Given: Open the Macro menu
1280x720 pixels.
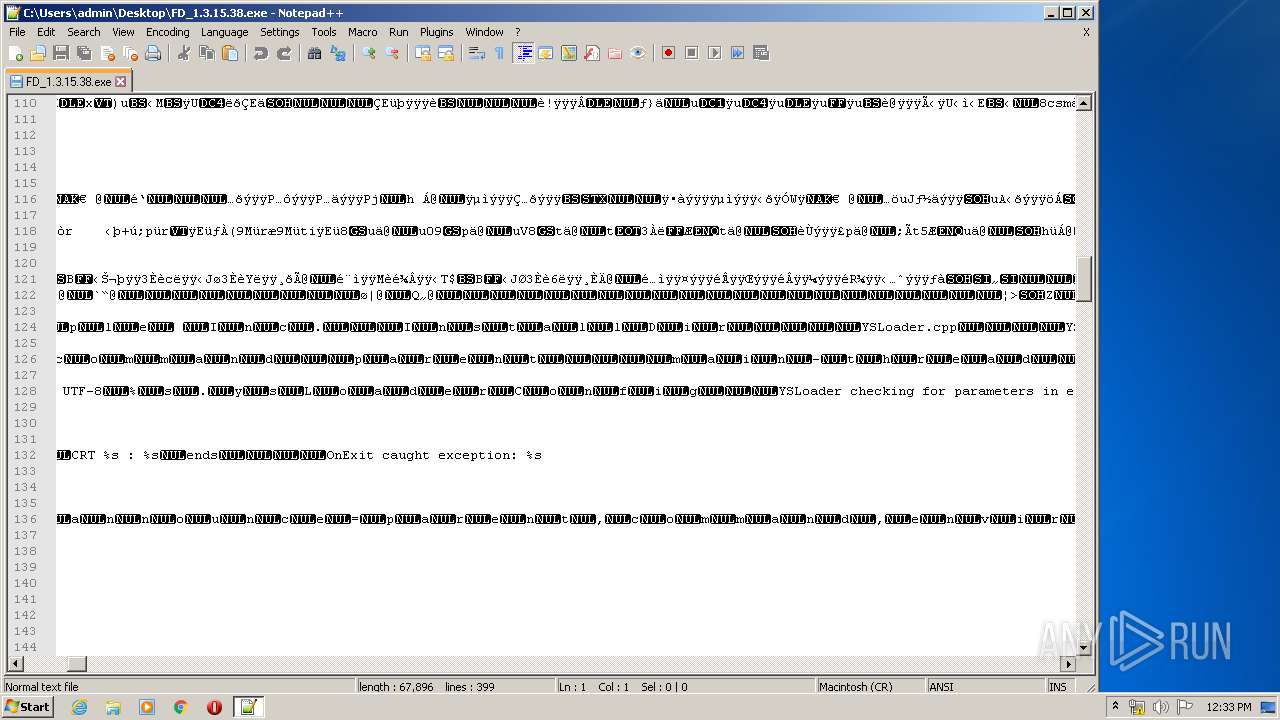Looking at the screenshot, I should point(363,32).
